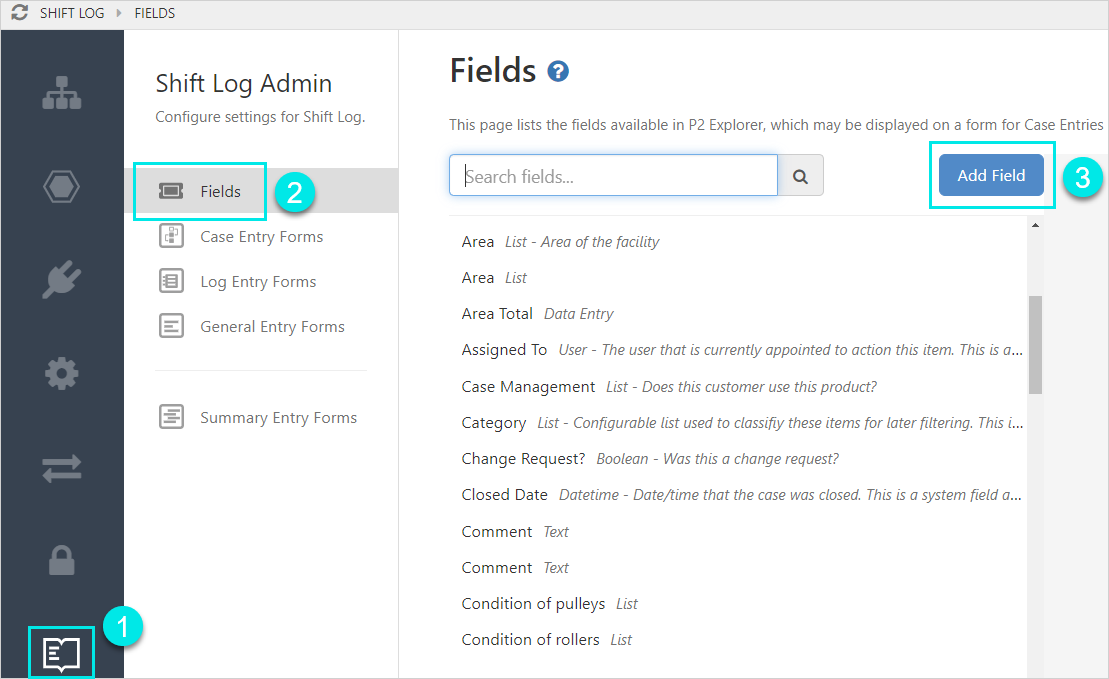
Task: Click the refresh icon beside Shift Log
Action: click(x=19, y=14)
